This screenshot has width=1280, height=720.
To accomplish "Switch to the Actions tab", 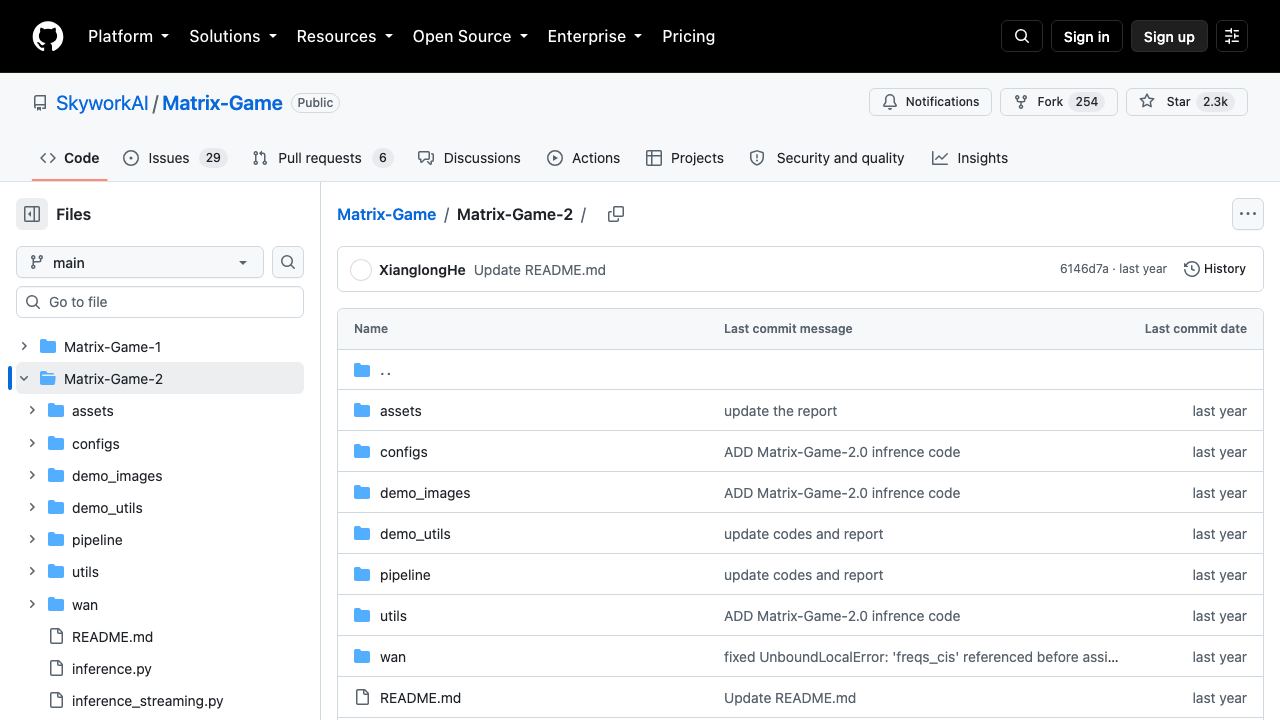I will click(584, 158).
